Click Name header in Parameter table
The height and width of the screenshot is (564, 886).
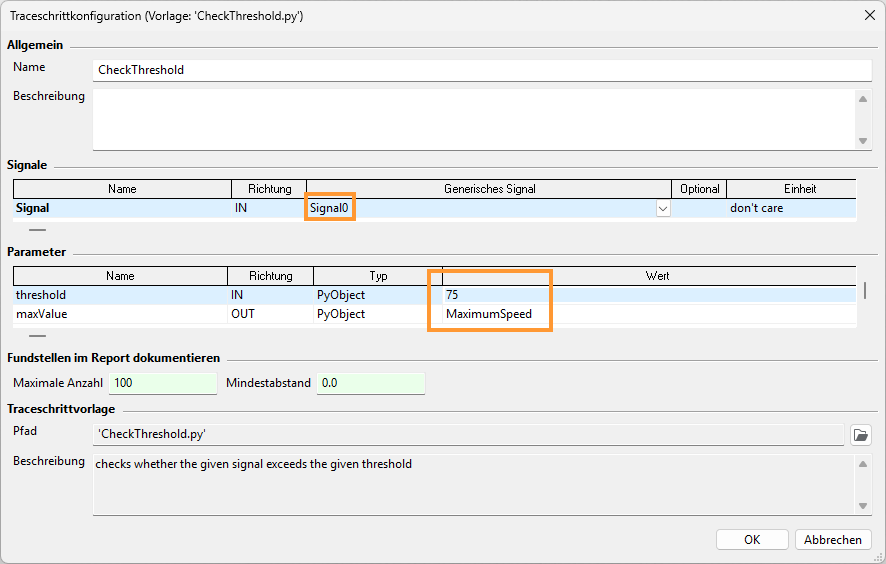pyautogui.click(x=120, y=276)
